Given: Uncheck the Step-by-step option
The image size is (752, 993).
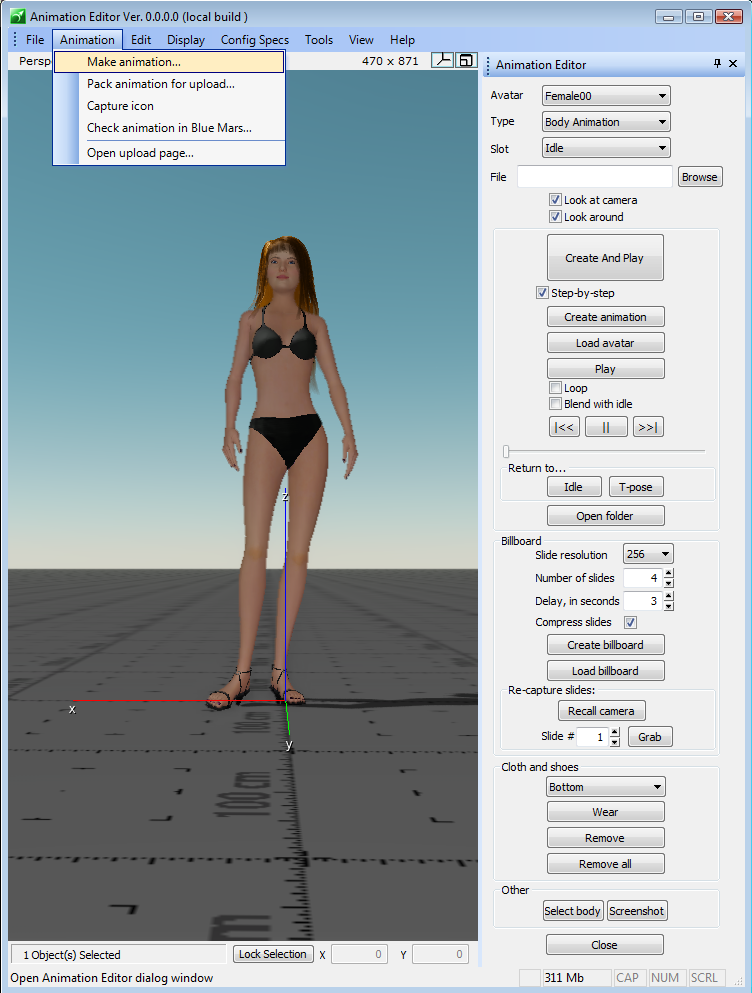Looking at the screenshot, I should 542,293.
